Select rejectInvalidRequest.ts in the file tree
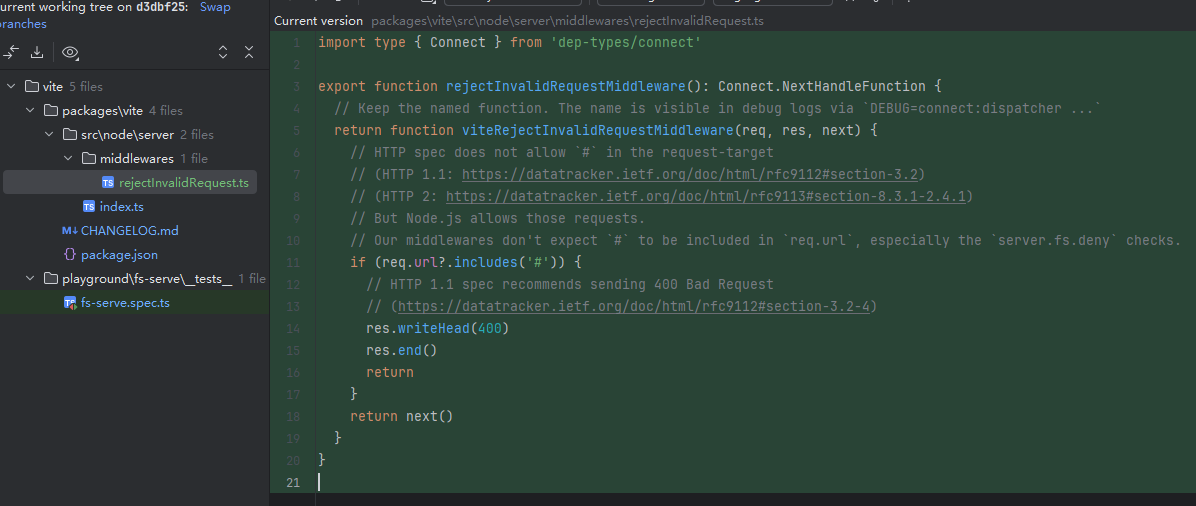The height and width of the screenshot is (506, 1196). pos(183,182)
